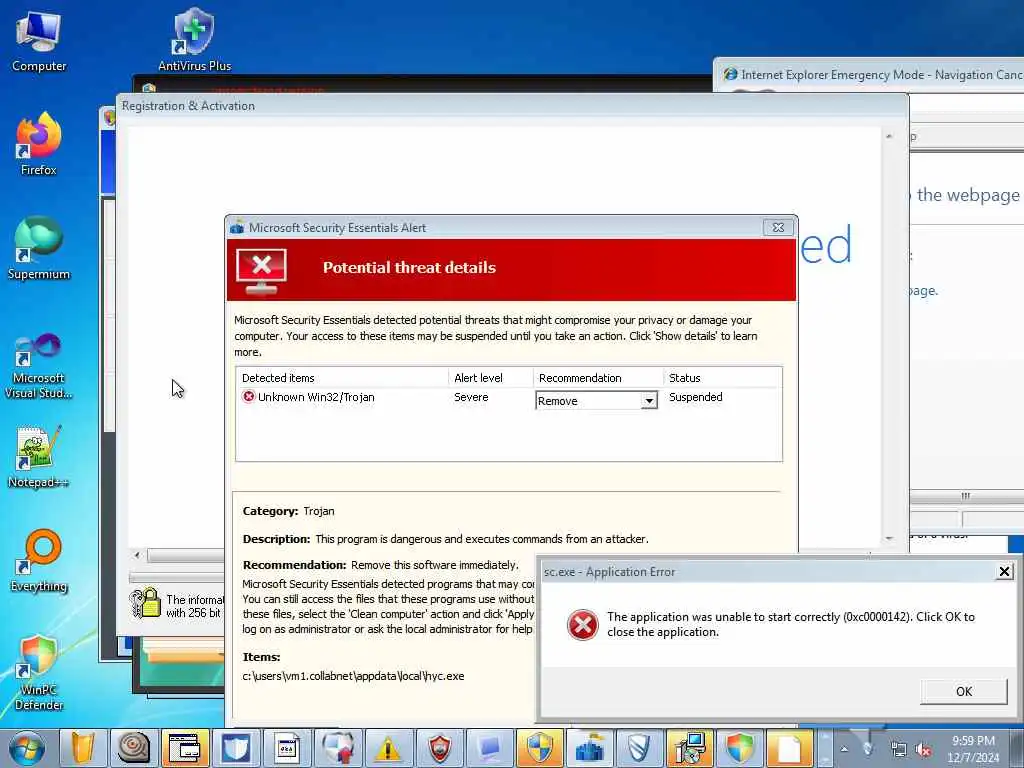
Task: Click the document page taskbar icon
Action: [x=287, y=748]
